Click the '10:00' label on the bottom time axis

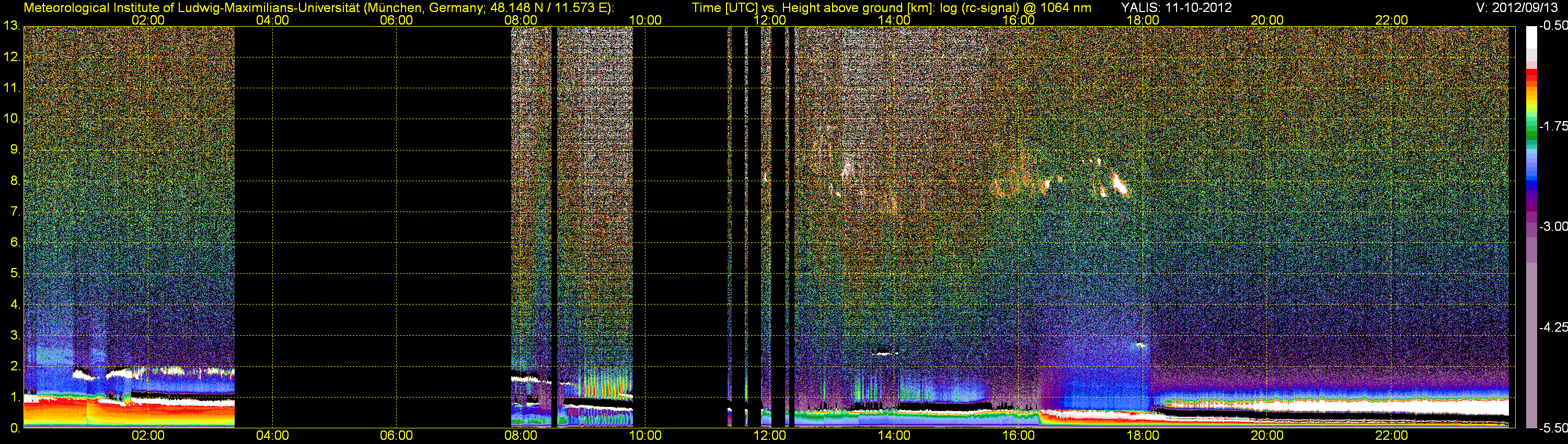[645, 436]
